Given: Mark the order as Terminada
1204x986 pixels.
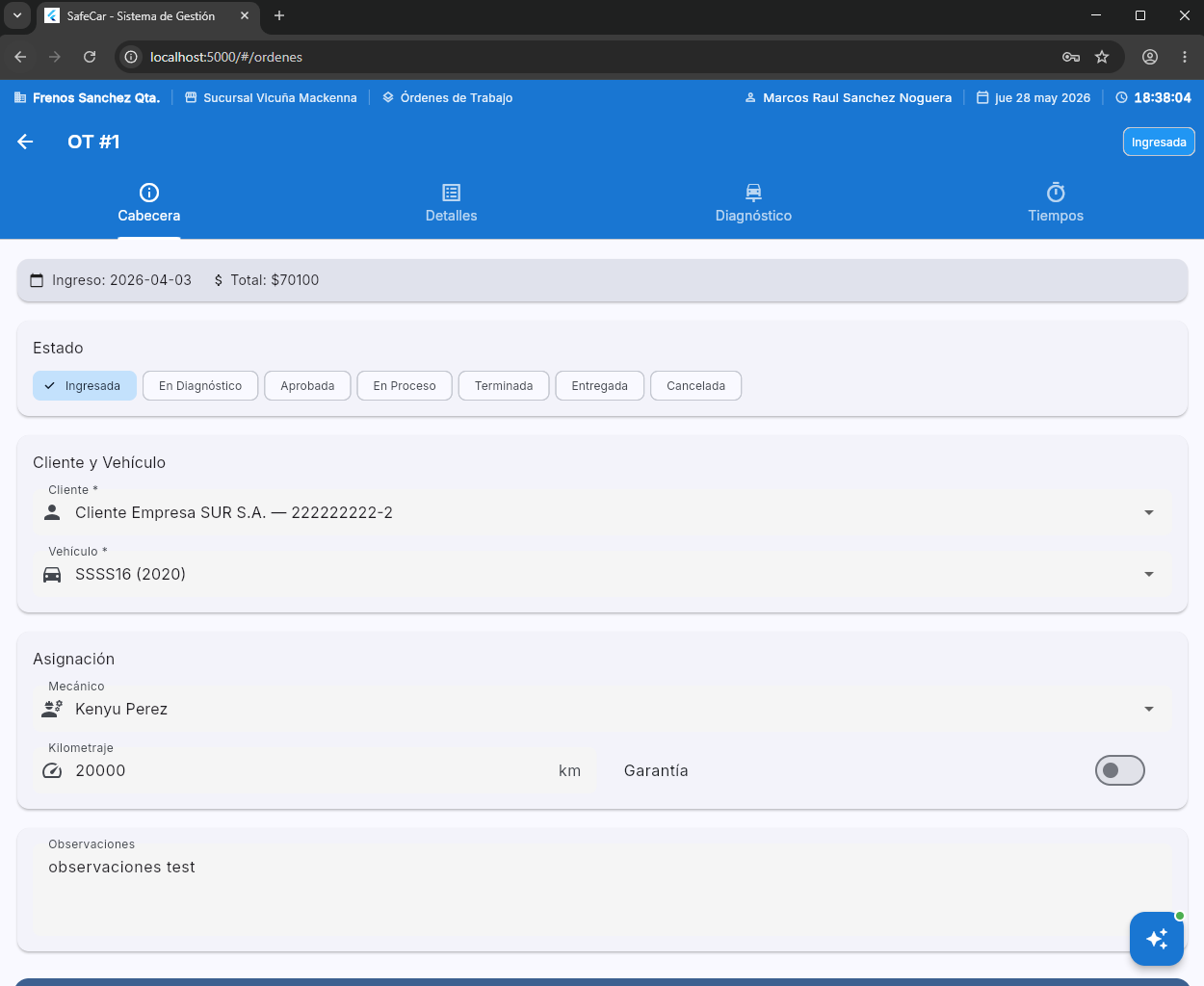Looking at the screenshot, I should [504, 386].
